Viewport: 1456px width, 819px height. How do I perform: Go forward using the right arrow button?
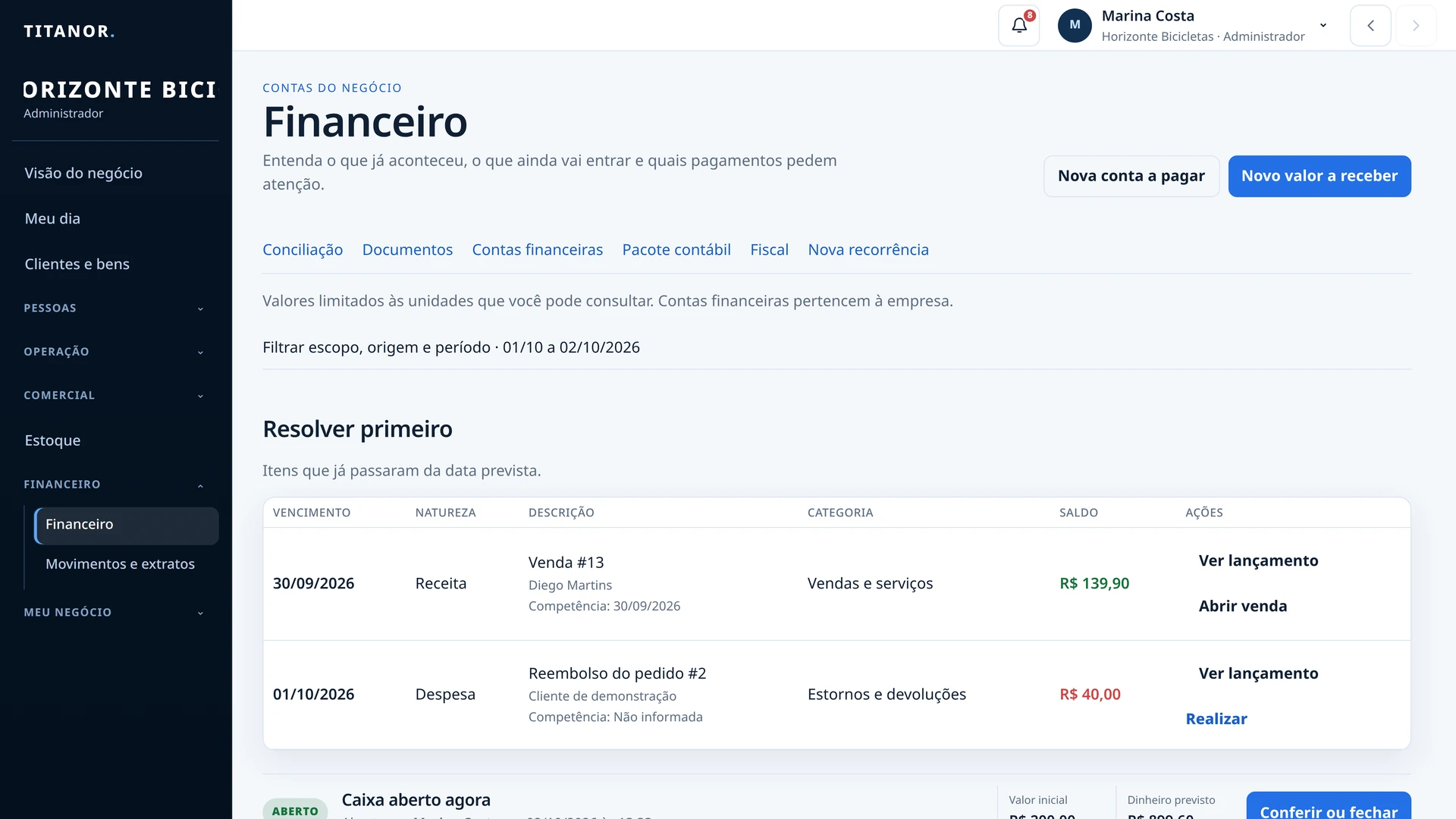pyautogui.click(x=1416, y=26)
